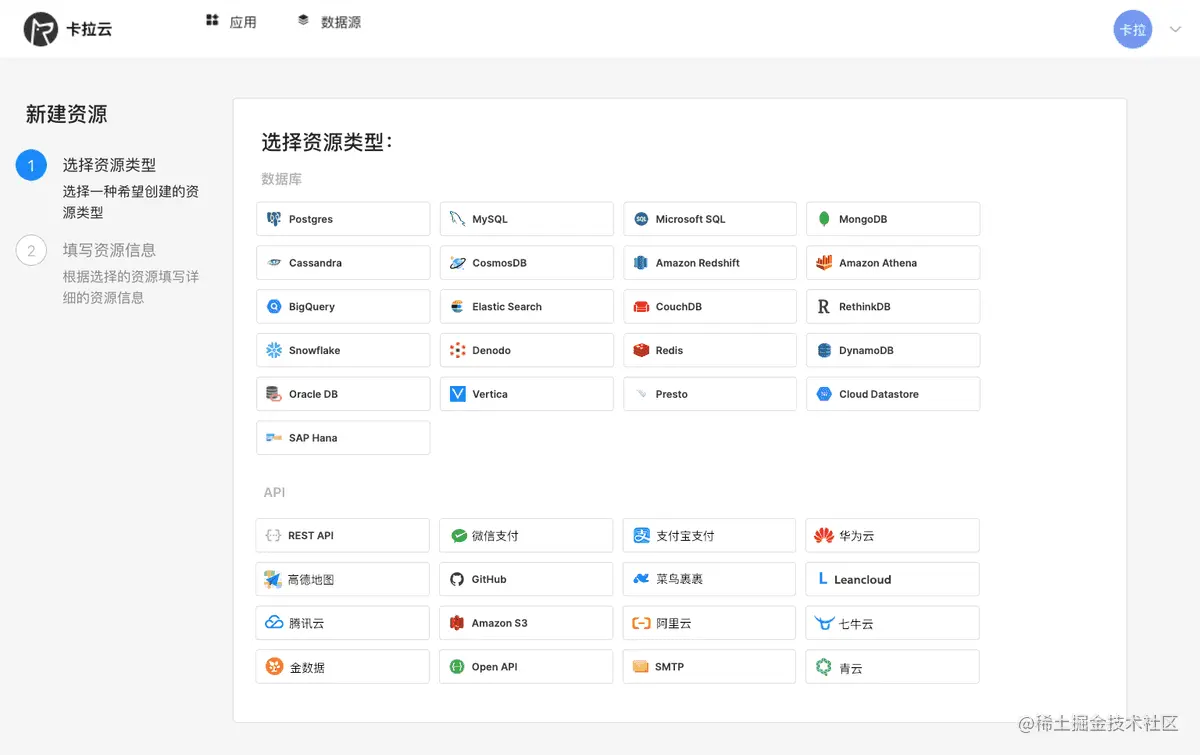
Task: Select the MongoDB database resource
Action: coord(892,218)
